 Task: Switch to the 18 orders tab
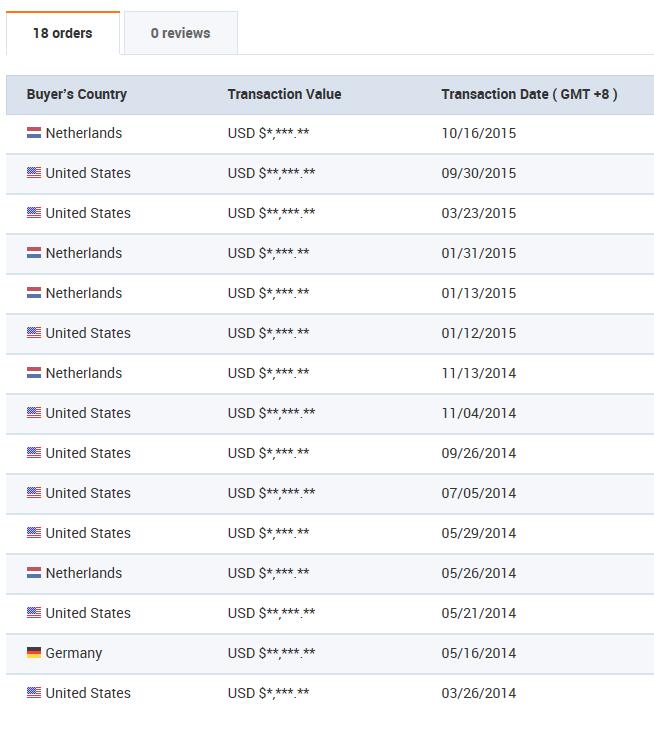63,33
